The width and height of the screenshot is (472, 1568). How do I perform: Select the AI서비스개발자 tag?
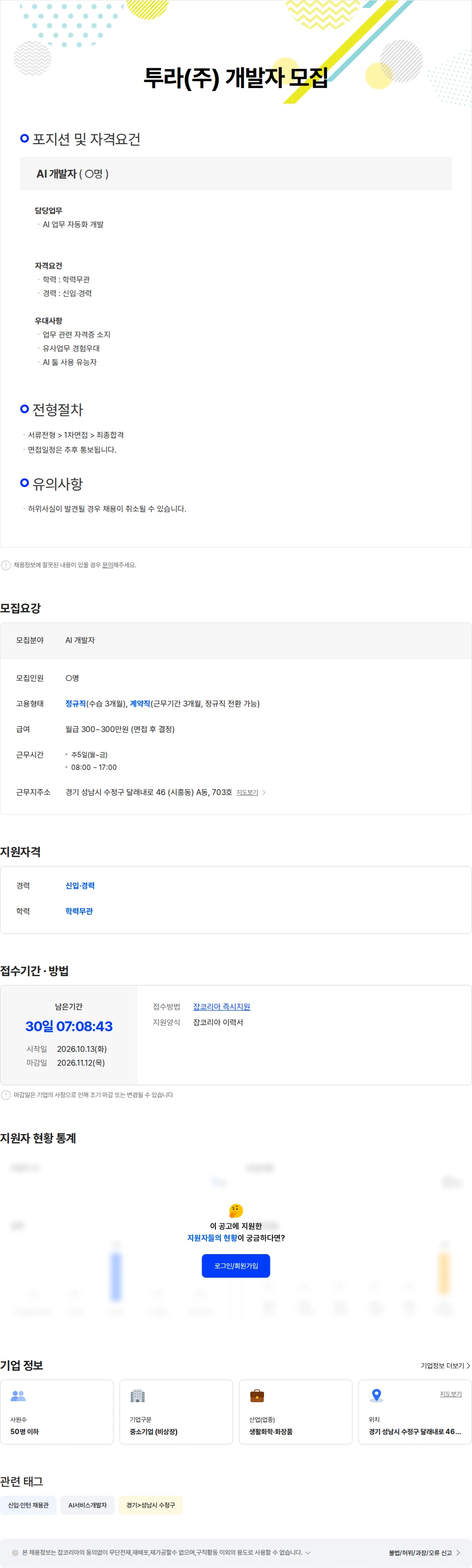click(88, 1506)
